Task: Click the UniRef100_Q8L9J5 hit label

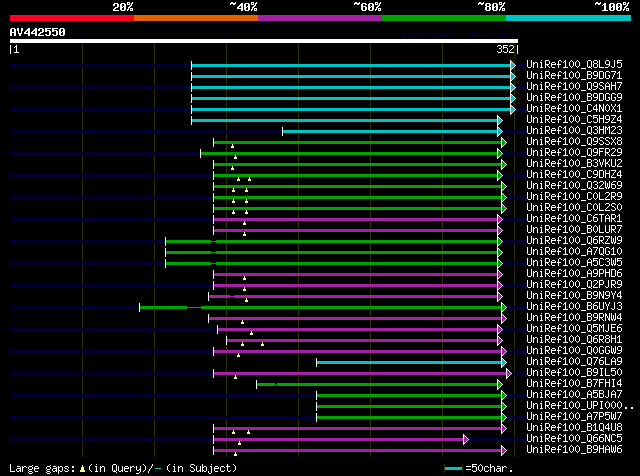Action: (x=574, y=65)
